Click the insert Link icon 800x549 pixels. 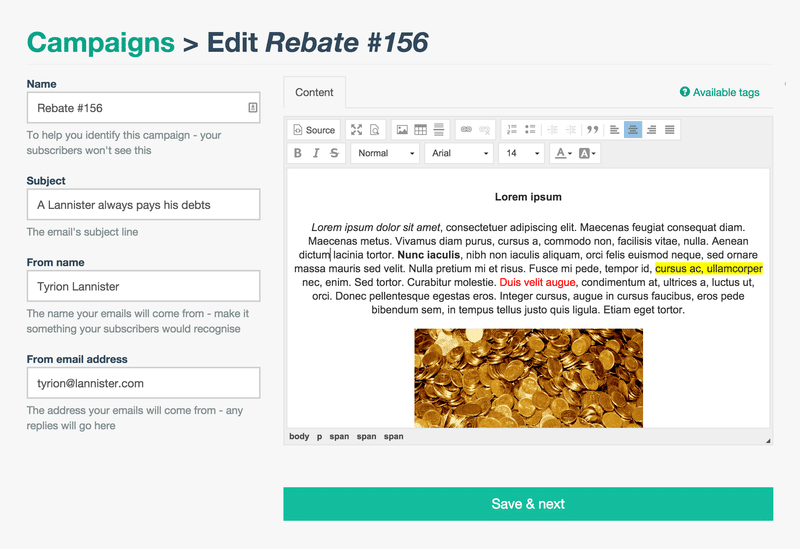(466, 130)
